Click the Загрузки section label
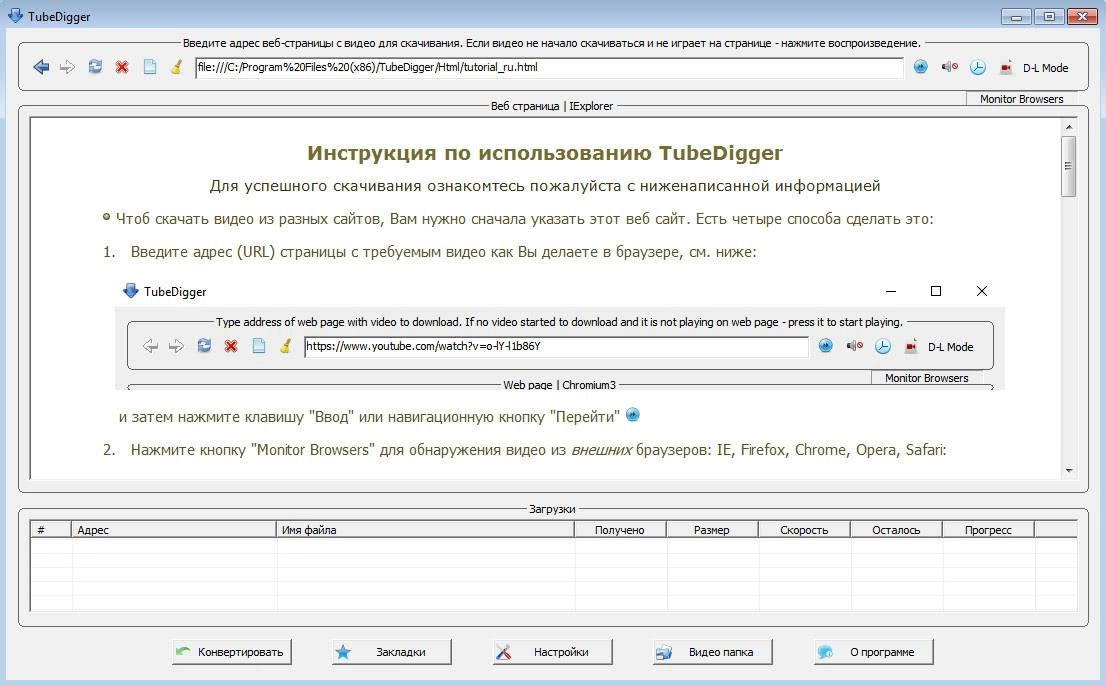The width and height of the screenshot is (1106, 686). (552, 508)
